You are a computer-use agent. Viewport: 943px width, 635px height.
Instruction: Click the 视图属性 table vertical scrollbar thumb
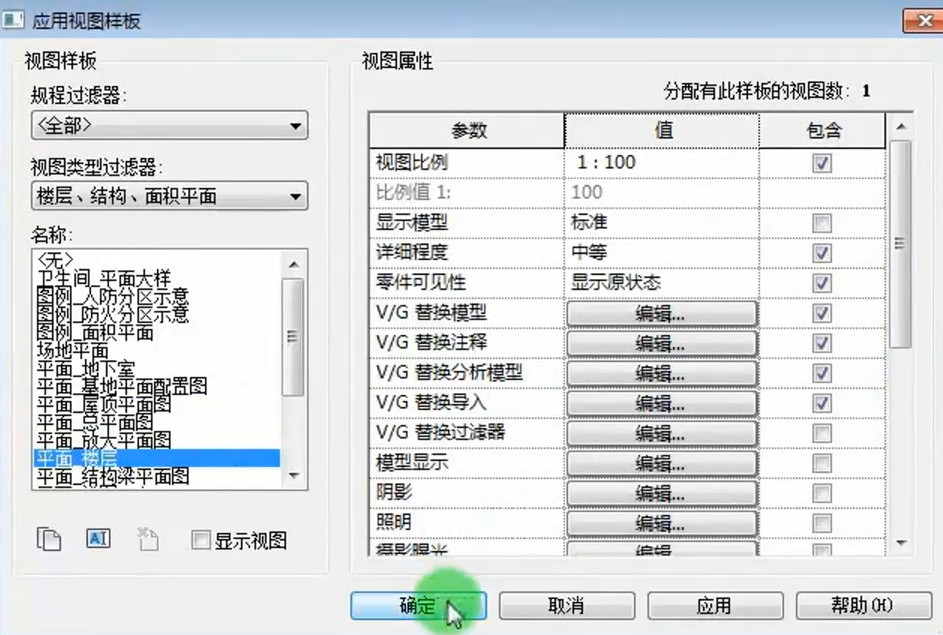pos(900,244)
